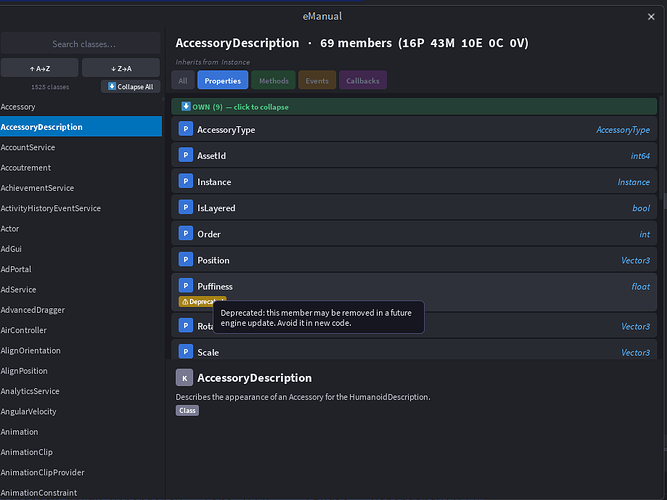Switch to the Events filter tab

(317, 80)
